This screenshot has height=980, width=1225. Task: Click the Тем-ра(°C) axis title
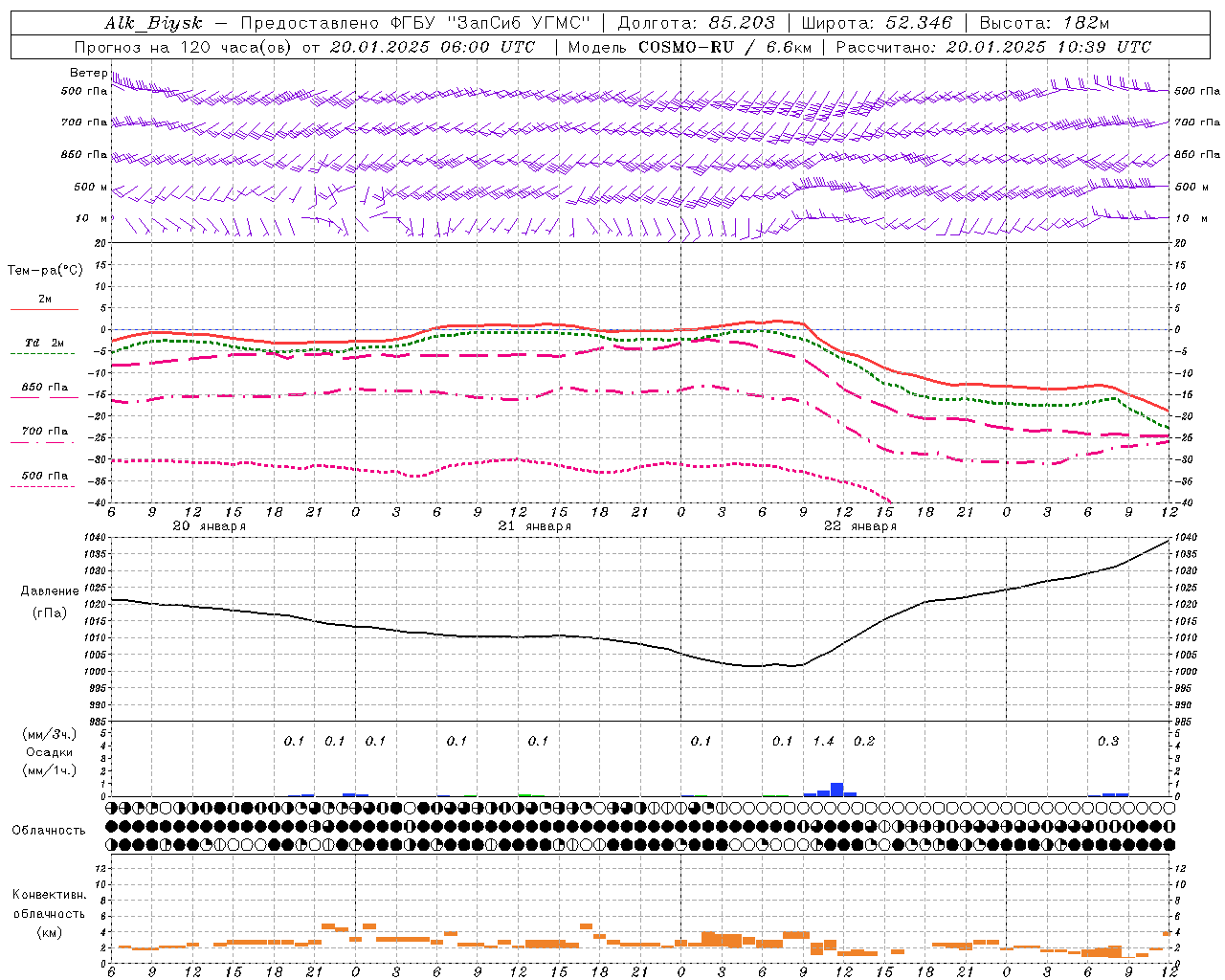(x=45, y=271)
